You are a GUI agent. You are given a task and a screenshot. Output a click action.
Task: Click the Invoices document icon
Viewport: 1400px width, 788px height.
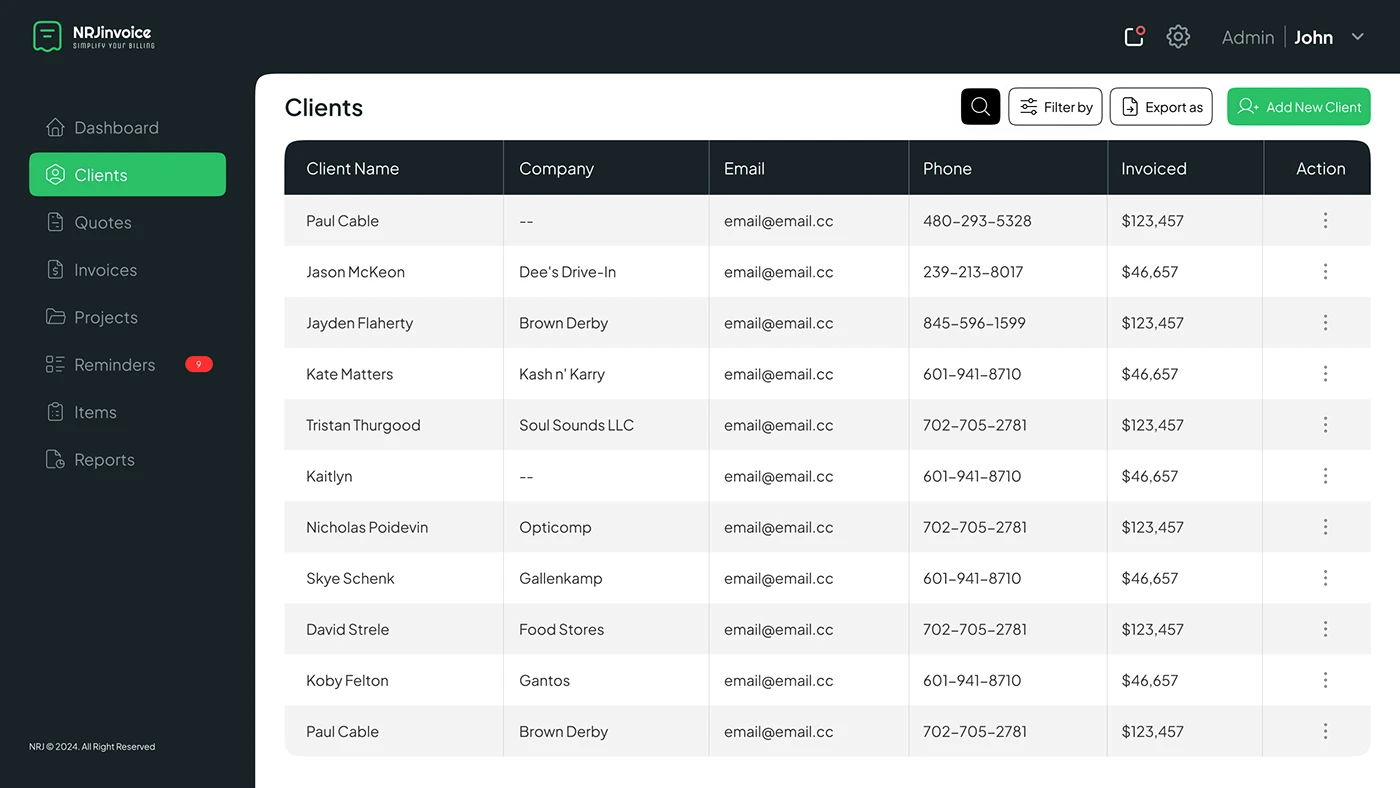pyautogui.click(x=56, y=270)
